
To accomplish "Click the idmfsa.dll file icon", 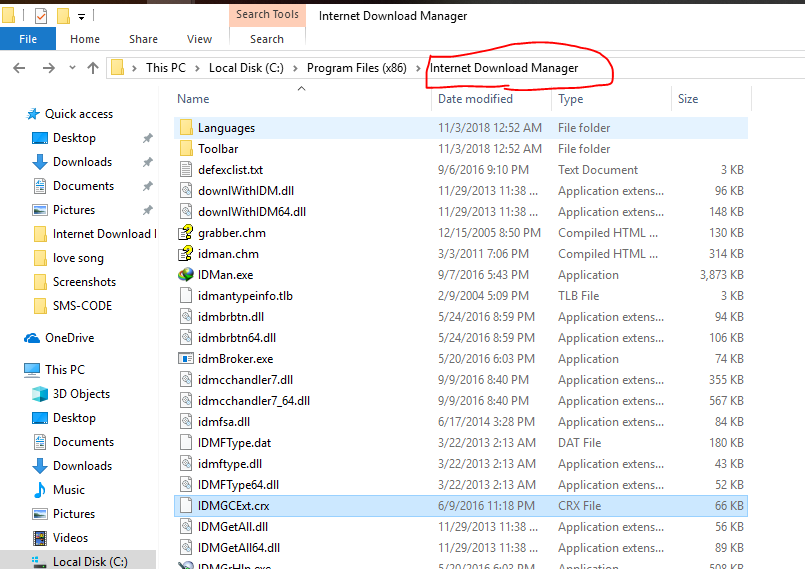I will click(x=186, y=422).
